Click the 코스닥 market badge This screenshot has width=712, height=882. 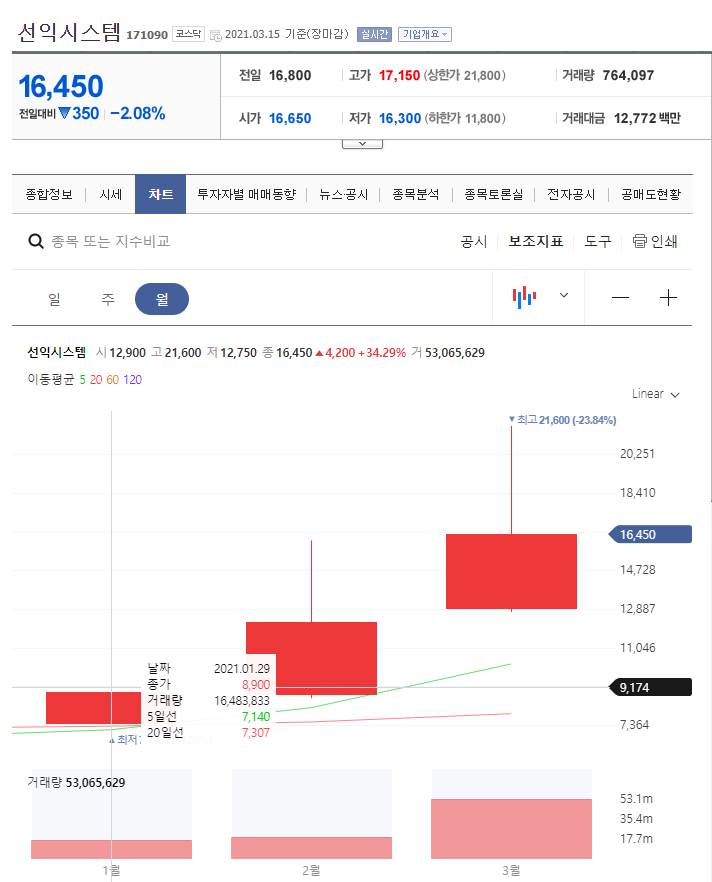pos(188,34)
